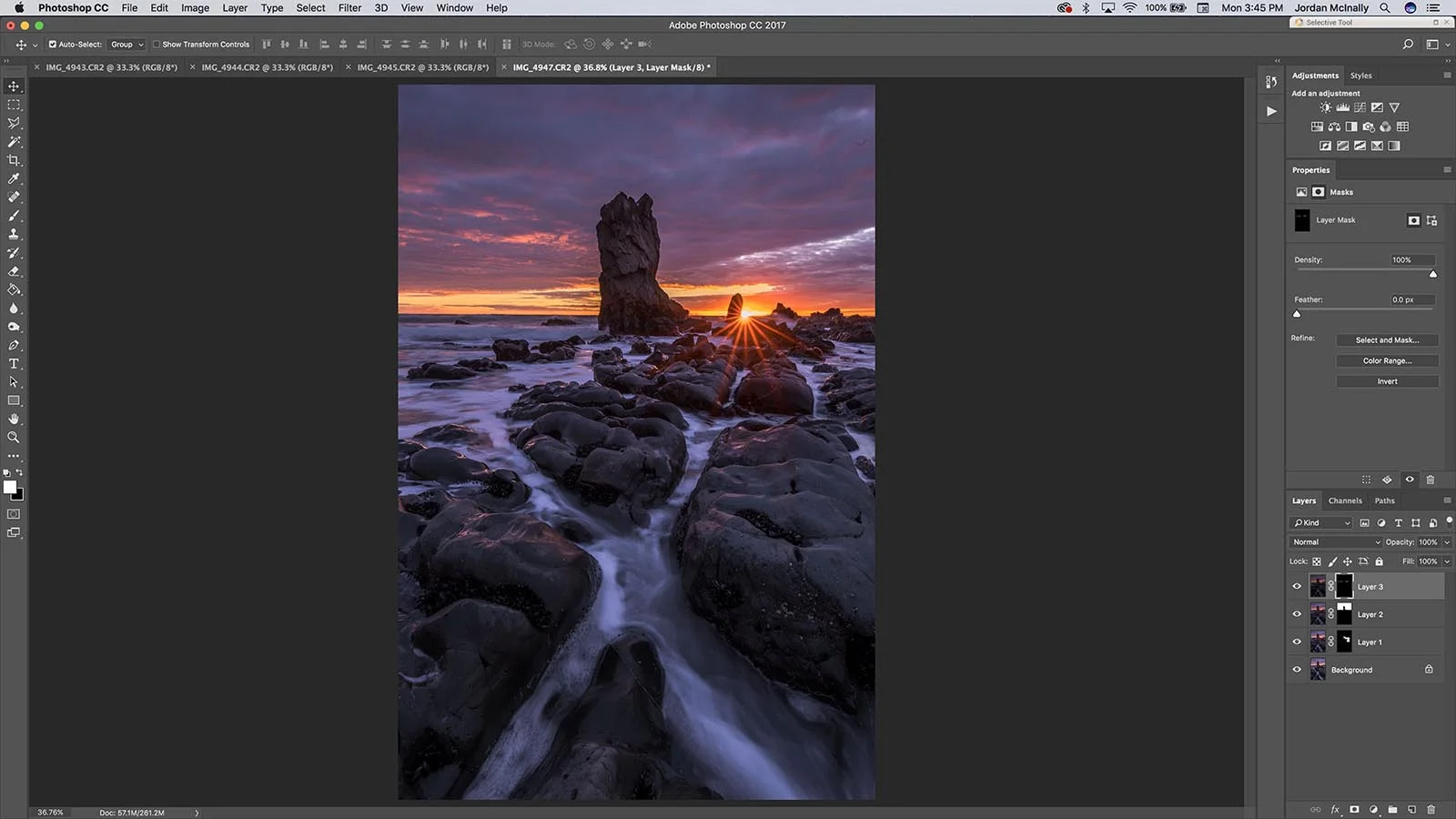Add a Brightness/Contrast adjustment

(x=1325, y=107)
